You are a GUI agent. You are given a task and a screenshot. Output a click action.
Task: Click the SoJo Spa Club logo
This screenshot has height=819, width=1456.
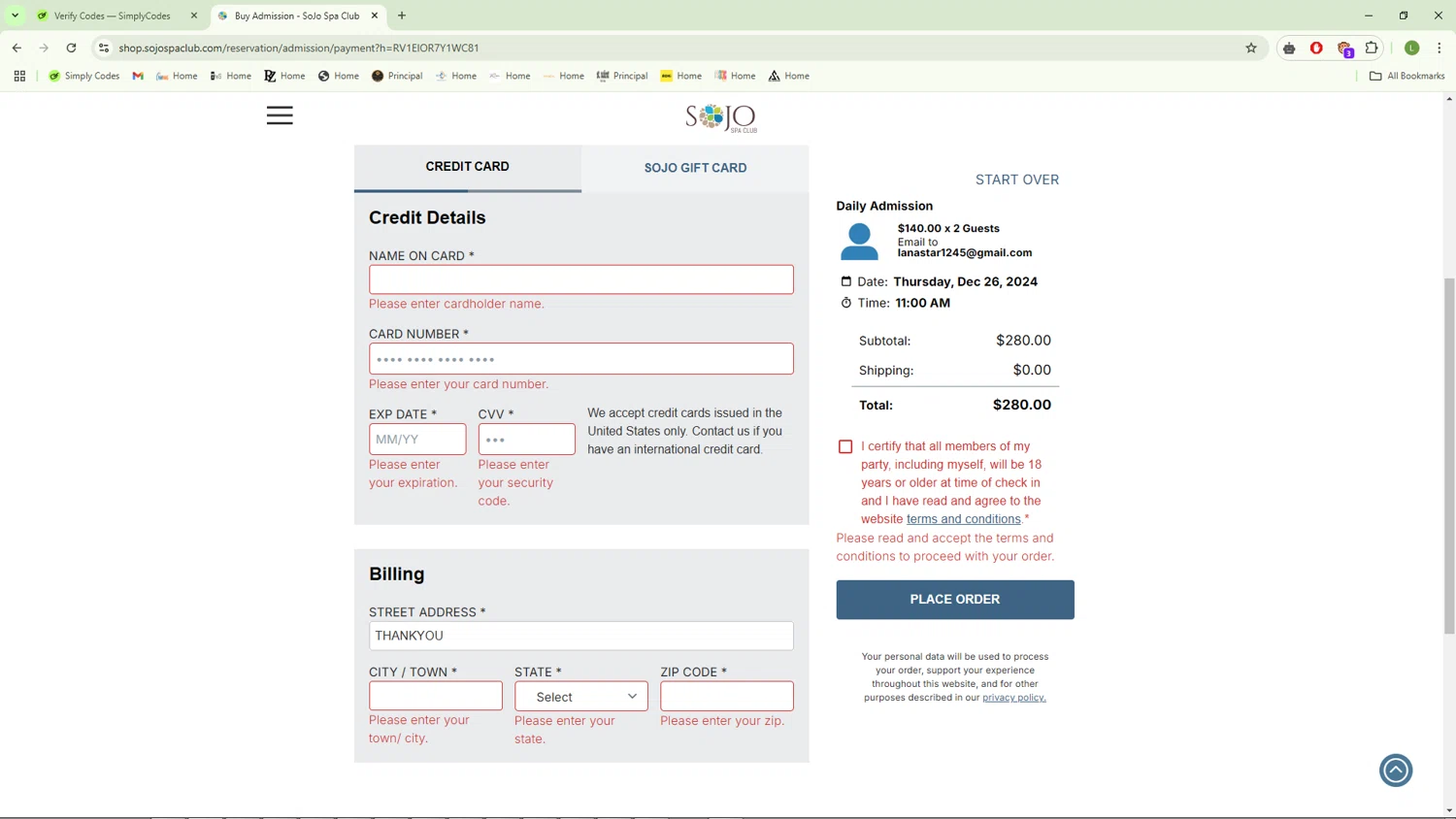[721, 117]
